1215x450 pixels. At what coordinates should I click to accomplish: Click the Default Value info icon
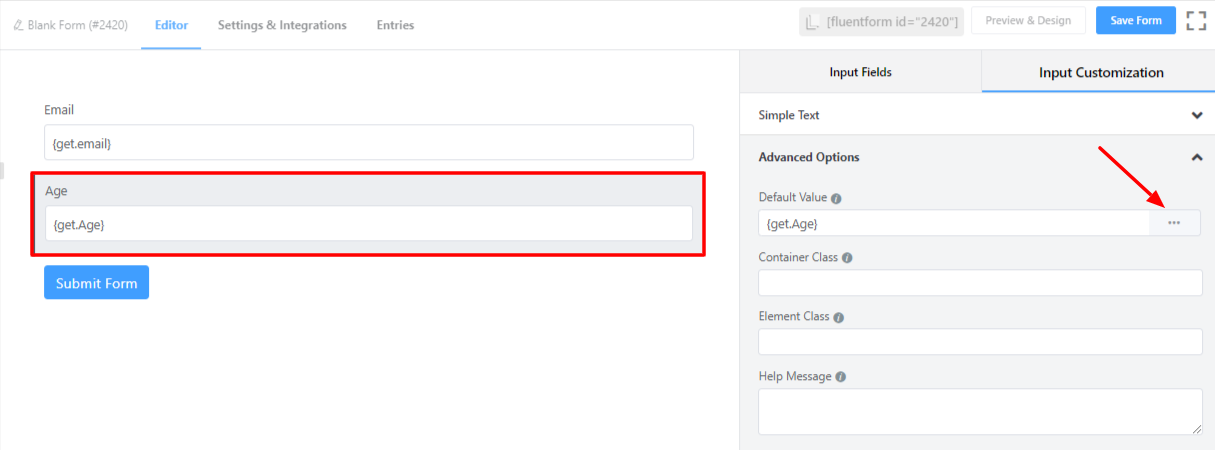point(836,198)
